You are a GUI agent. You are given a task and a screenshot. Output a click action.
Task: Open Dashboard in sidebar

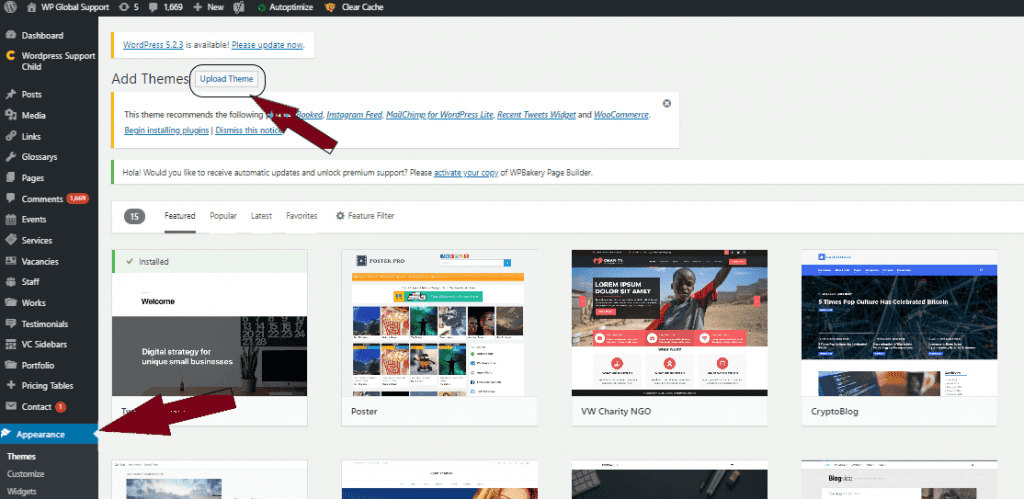[42, 35]
